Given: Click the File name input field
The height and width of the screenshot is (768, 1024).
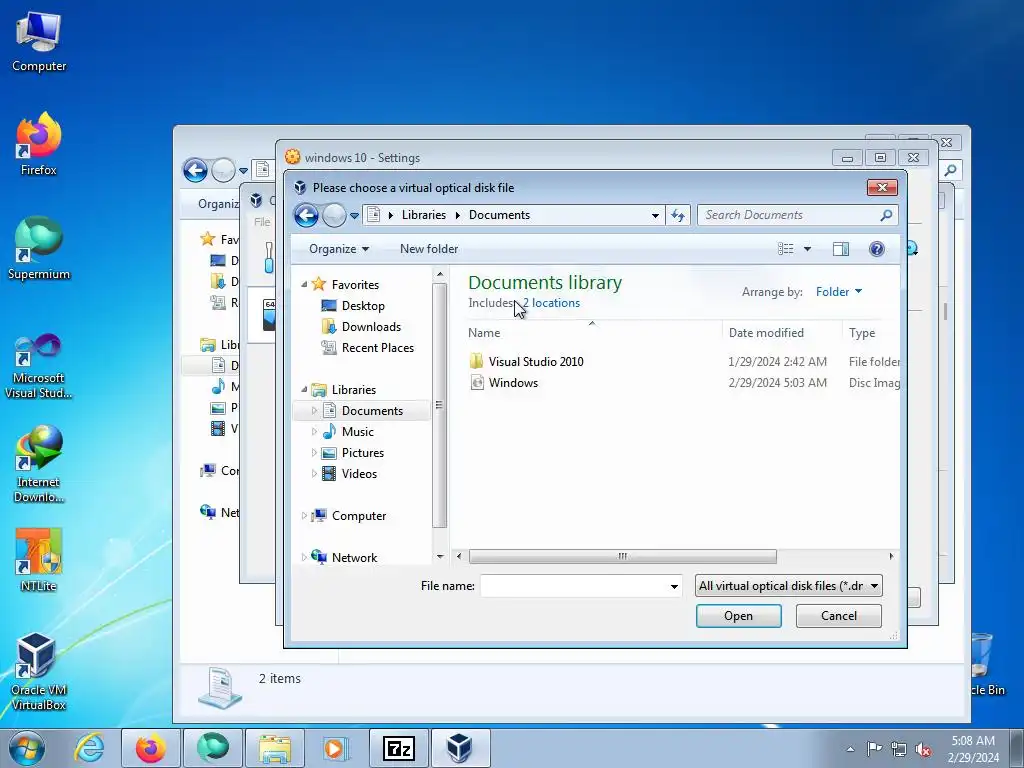Looking at the screenshot, I should tap(574, 586).
